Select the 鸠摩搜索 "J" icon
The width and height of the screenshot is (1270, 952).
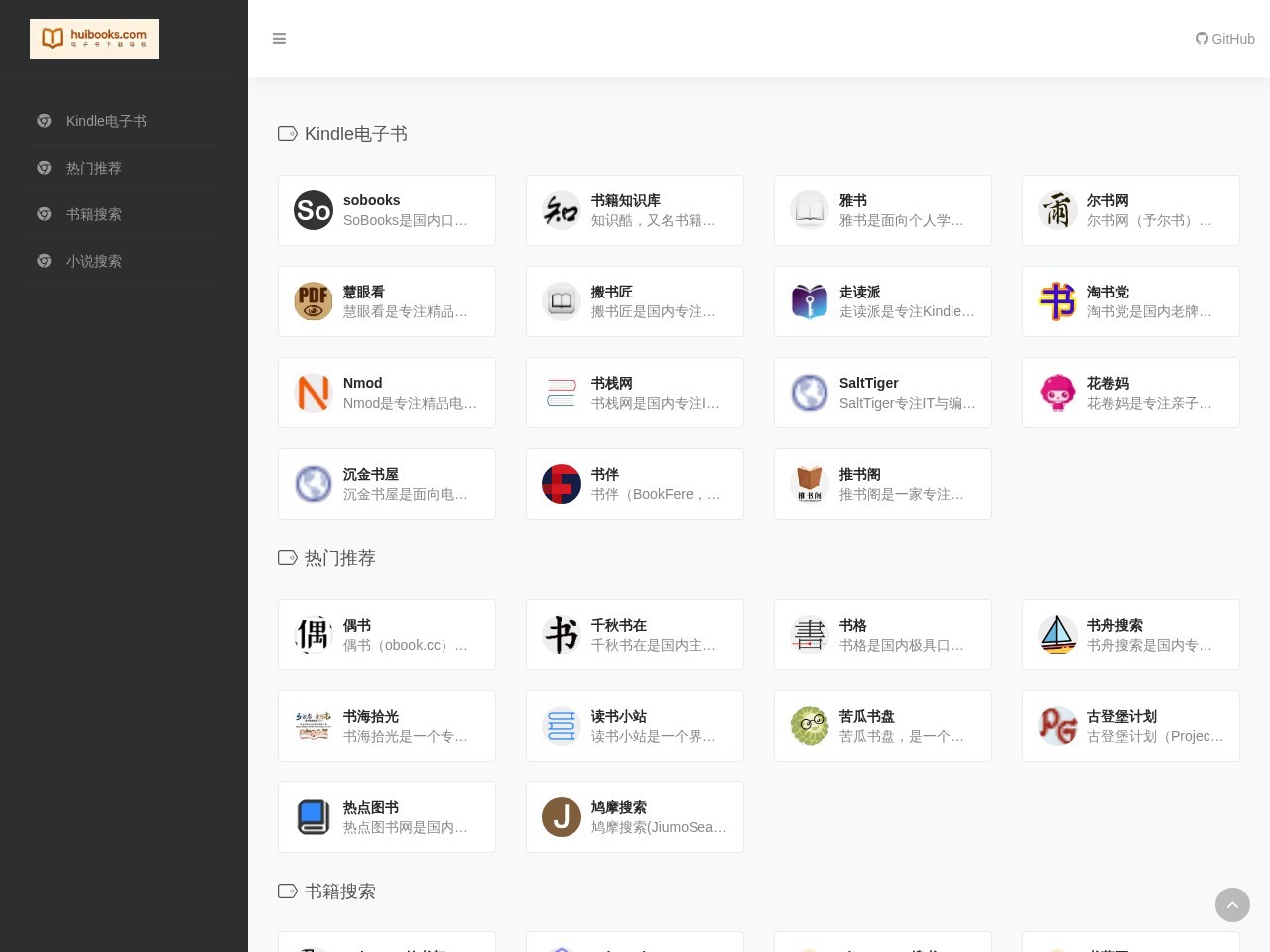click(x=562, y=817)
